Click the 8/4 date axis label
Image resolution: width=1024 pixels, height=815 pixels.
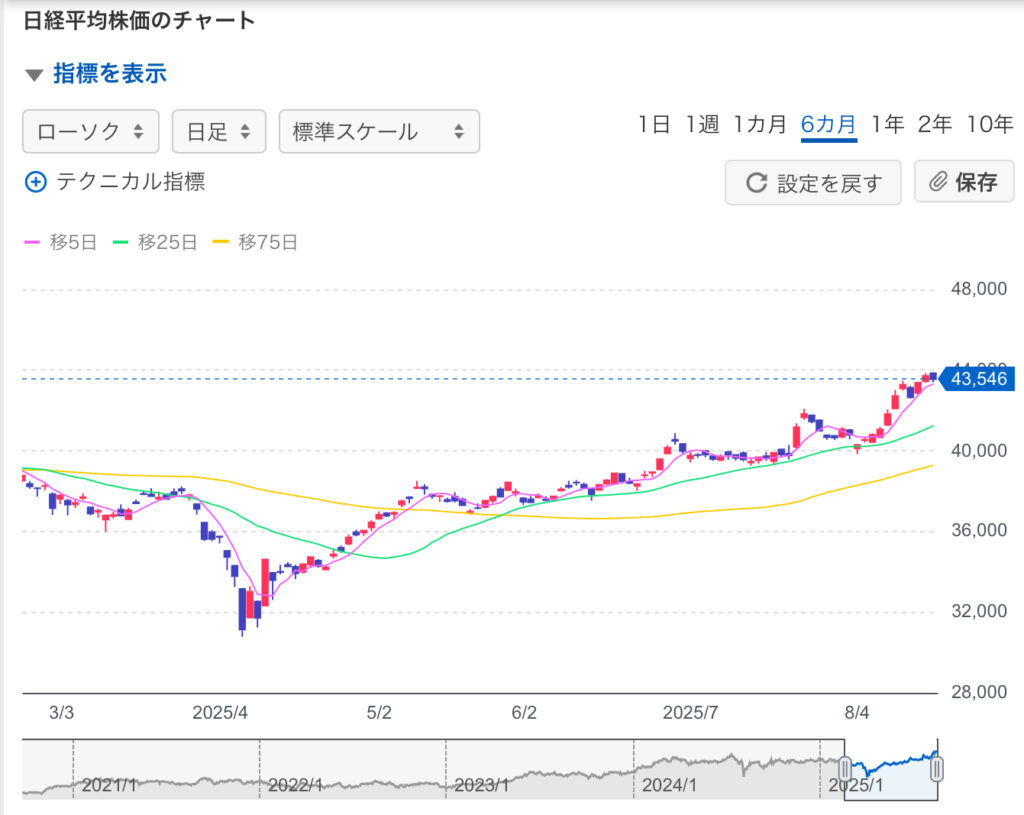click(857, 712)
